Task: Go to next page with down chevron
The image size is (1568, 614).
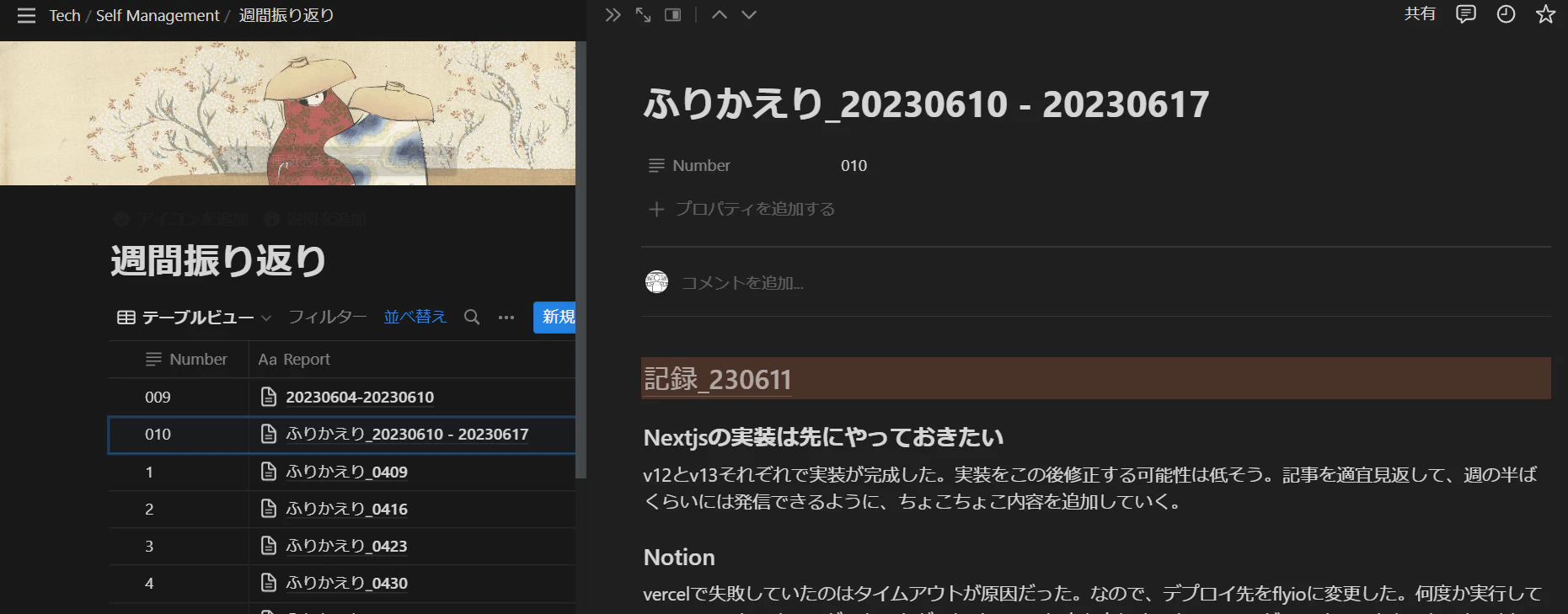Action: click(749, 15)
